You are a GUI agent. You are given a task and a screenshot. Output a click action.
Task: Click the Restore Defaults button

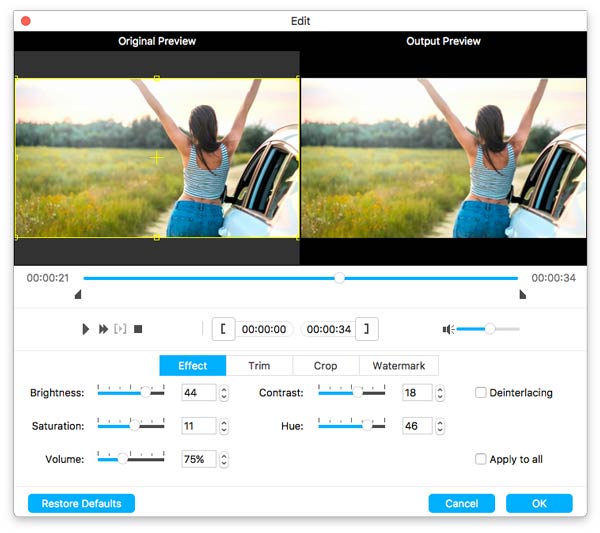81,503
